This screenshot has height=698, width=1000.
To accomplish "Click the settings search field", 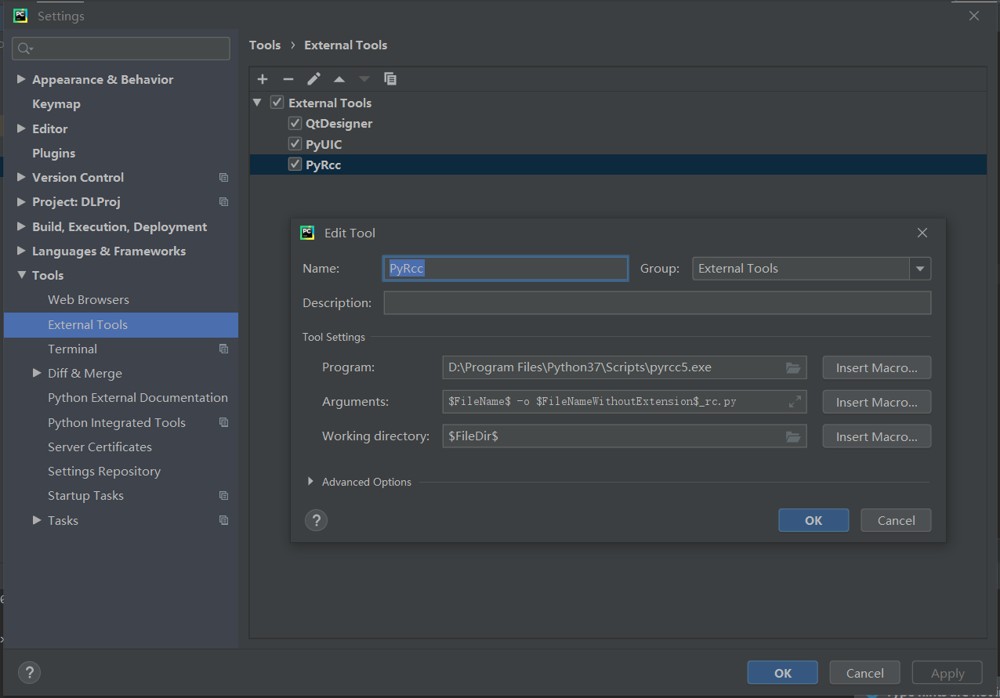I will [121, 48].
